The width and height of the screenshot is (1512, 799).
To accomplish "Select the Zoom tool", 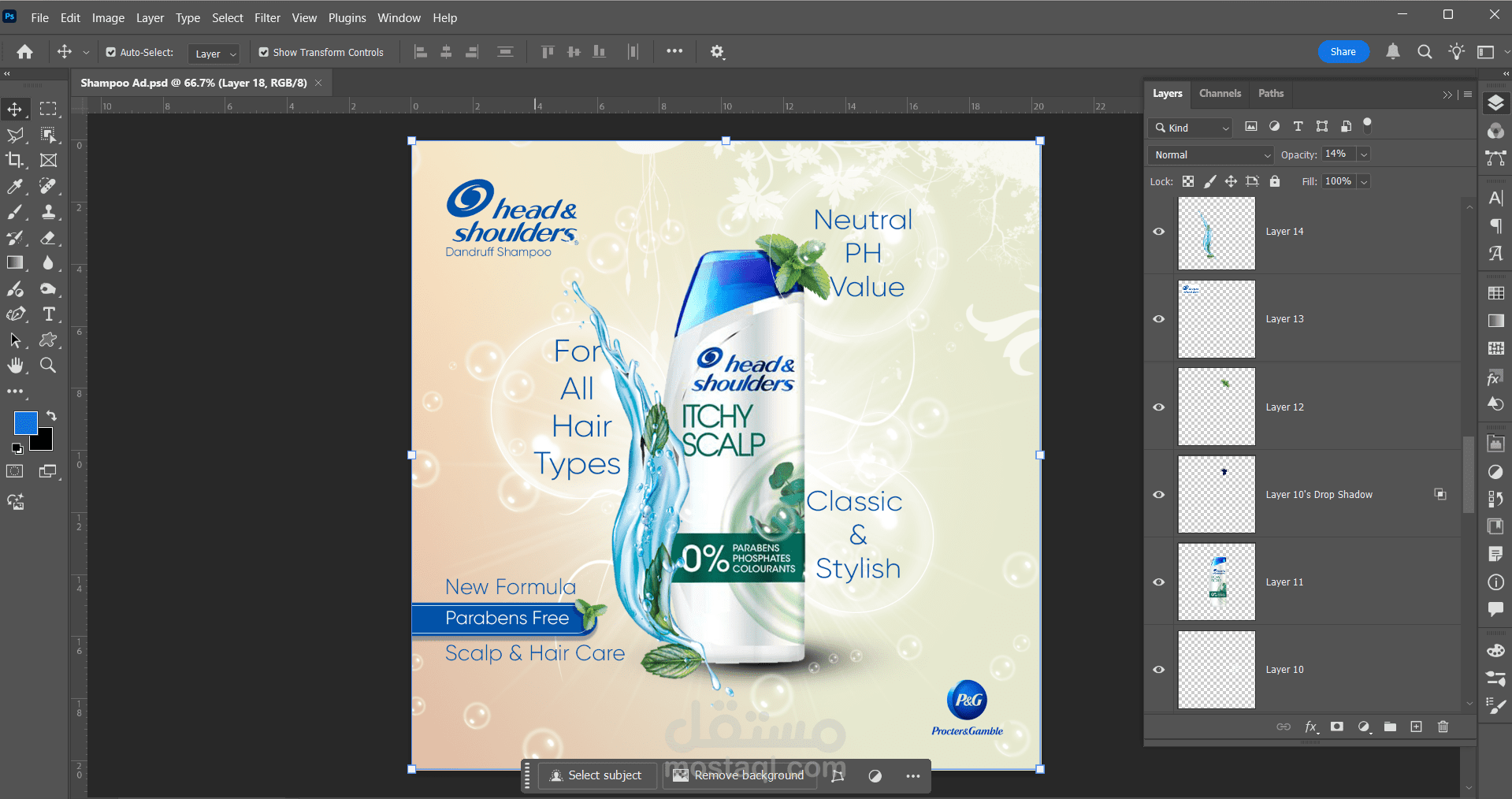I will click(x=49, y=365).
